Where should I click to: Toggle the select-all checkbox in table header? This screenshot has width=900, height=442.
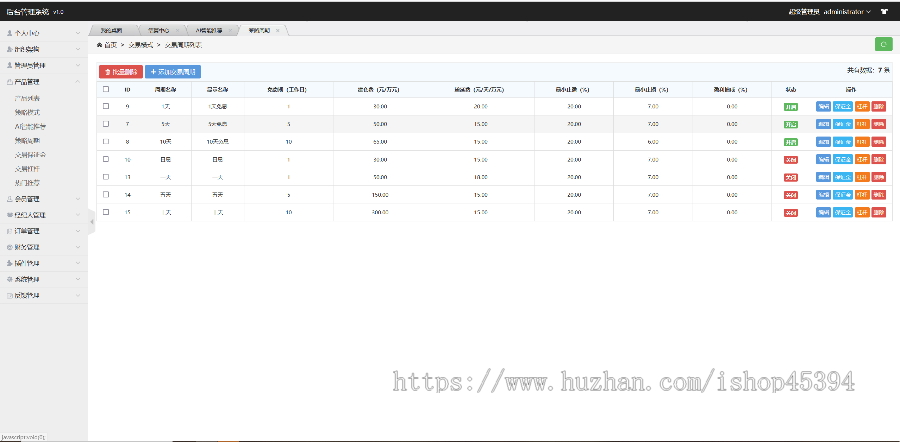coord(106,89)
